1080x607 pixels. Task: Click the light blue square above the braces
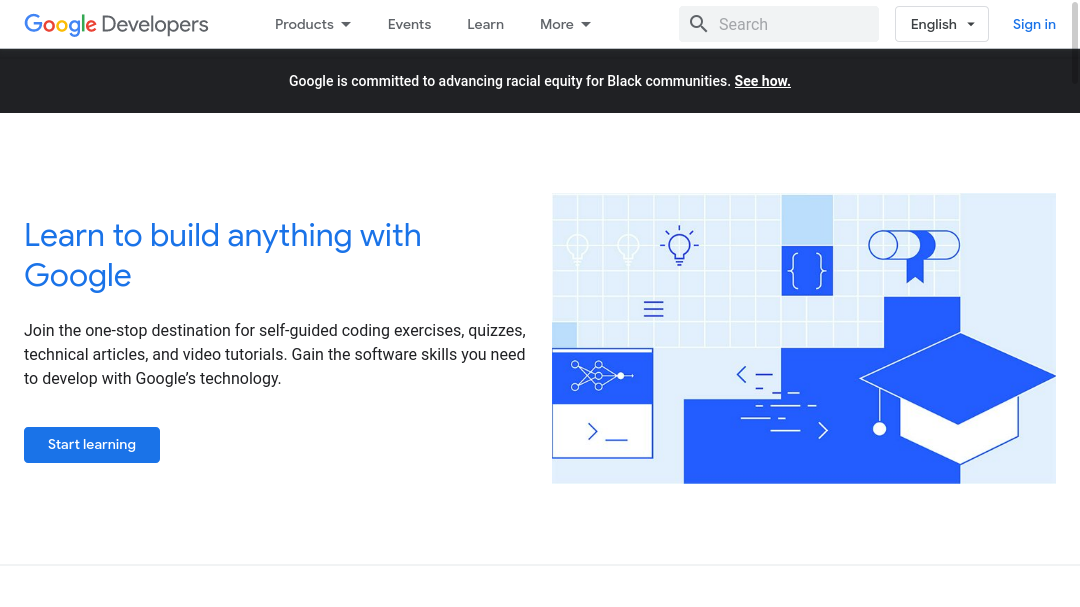tap(807, 219)
